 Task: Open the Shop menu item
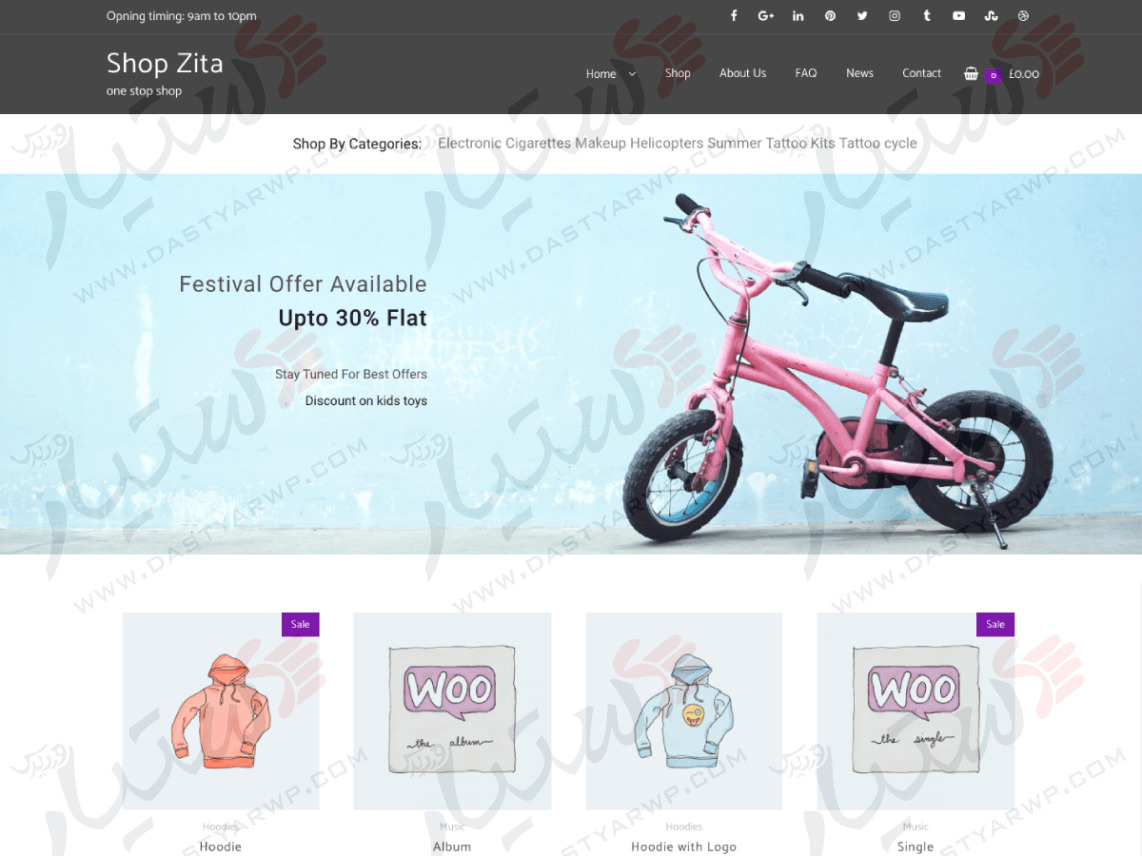[x=677, y=73]
